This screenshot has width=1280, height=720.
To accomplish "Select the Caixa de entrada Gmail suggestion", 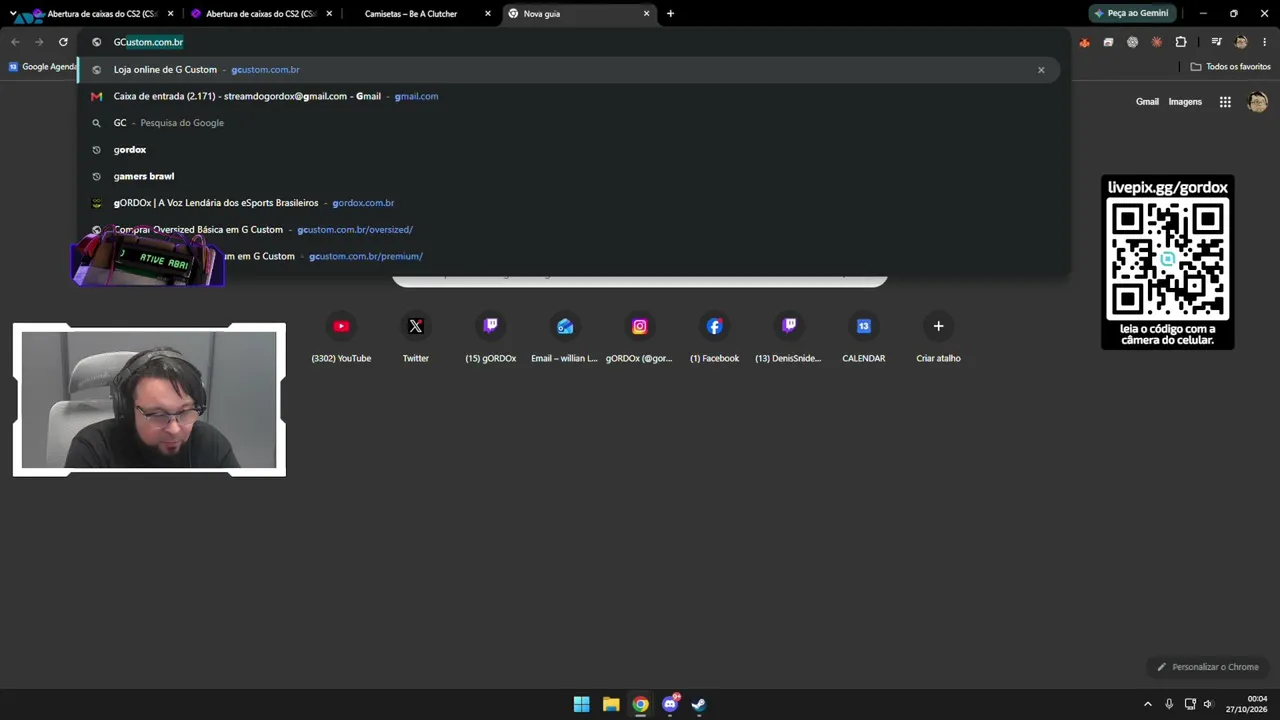I will [x=568, y=96].
